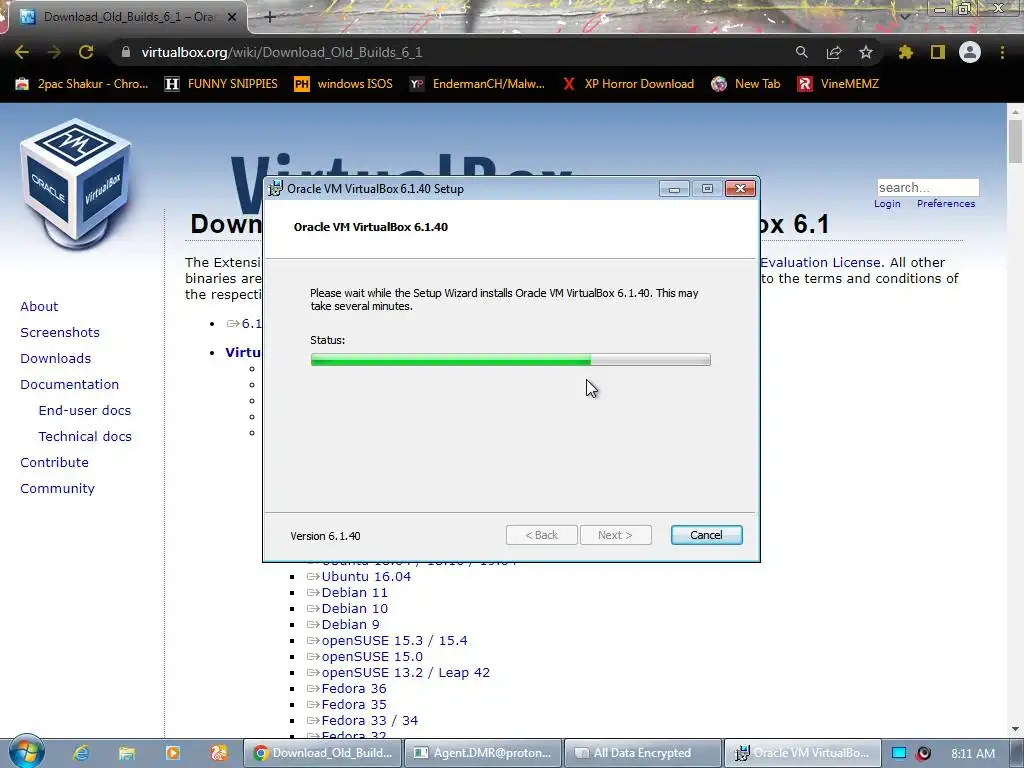1024x768 pixels.
Task: Click the Evaluation License link
Action: [821, 263]
